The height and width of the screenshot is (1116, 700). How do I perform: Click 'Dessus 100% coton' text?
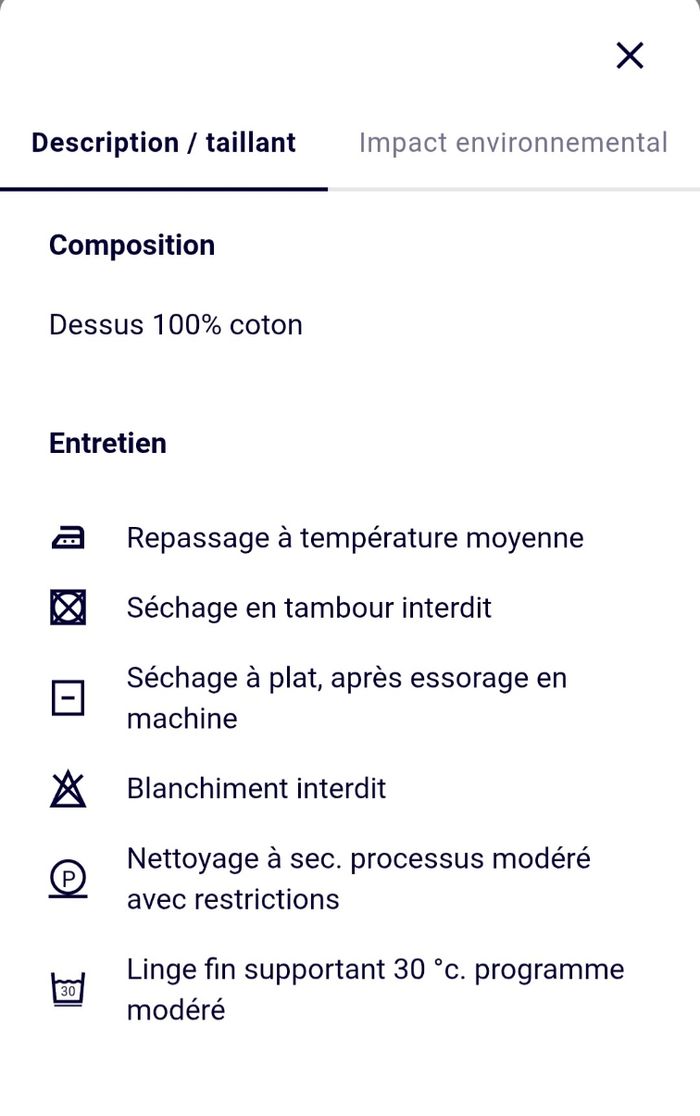(176, 325)
